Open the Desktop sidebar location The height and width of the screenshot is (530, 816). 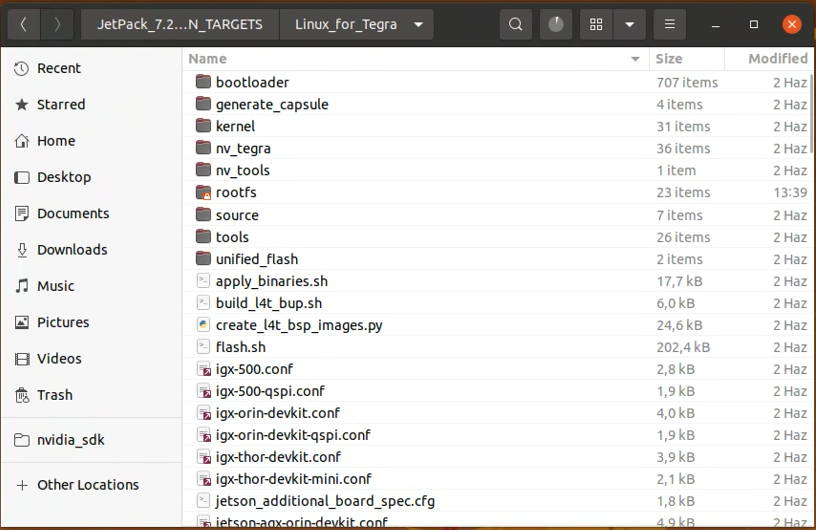(91, 177)
